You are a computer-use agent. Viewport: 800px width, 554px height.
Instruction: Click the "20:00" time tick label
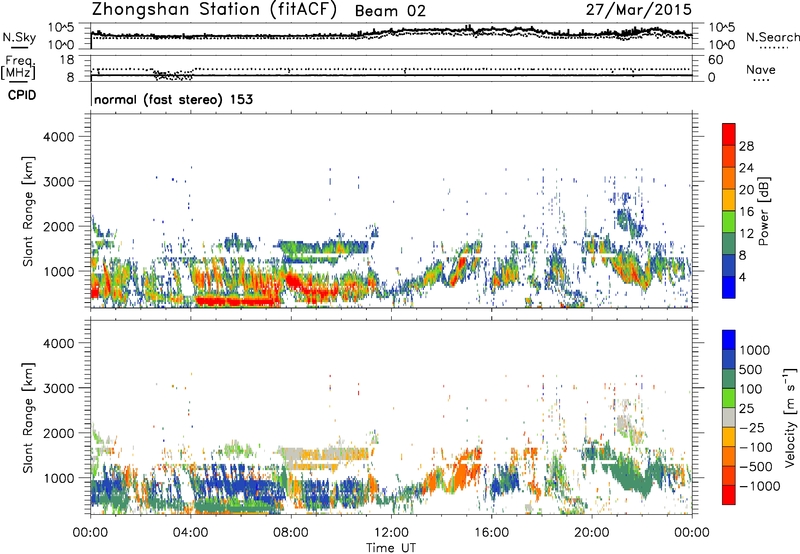pos(592,533)
